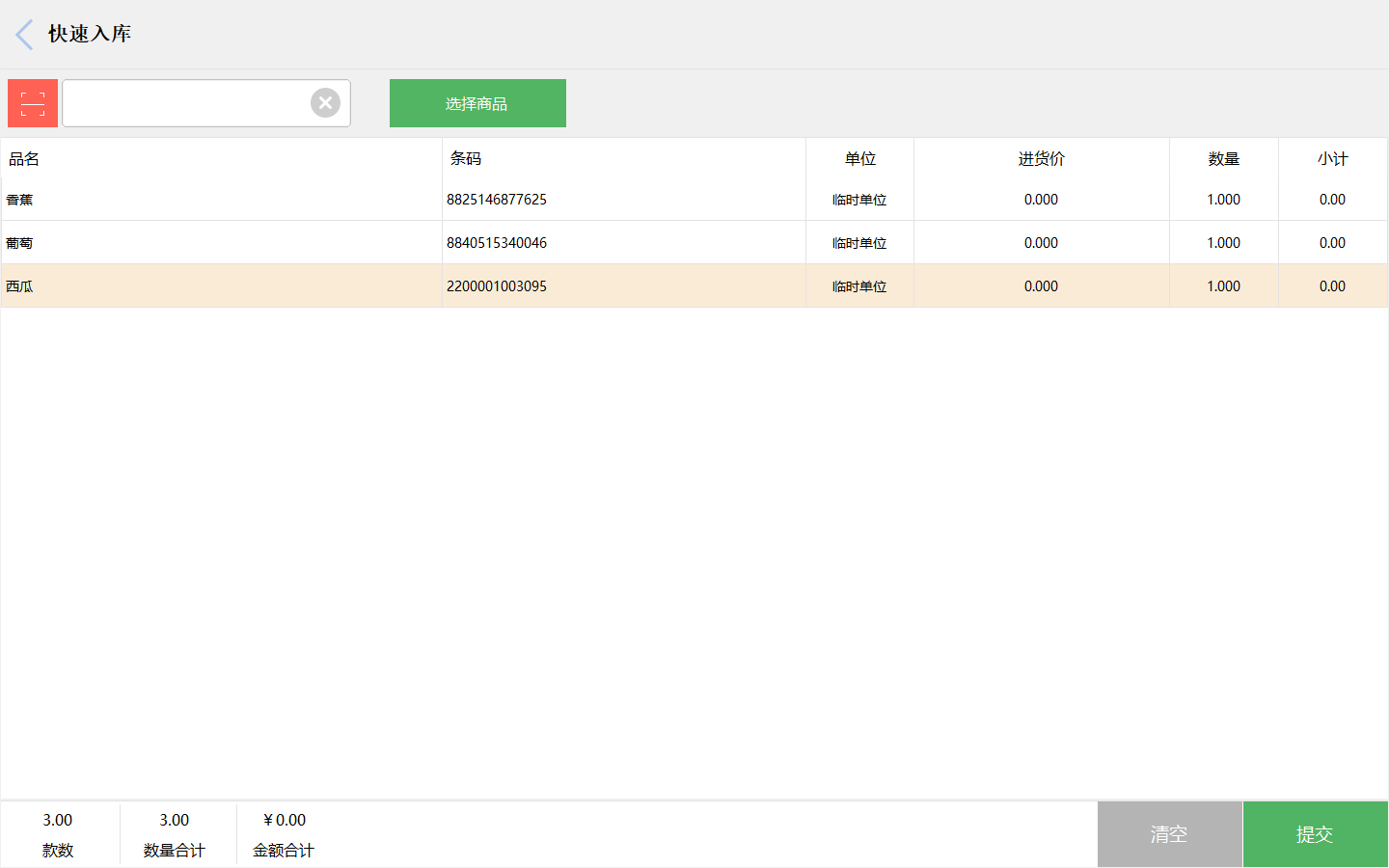Submit the stock entry with 提交
Viewport: 1389px width, 868px height.
pos(1315,834)
